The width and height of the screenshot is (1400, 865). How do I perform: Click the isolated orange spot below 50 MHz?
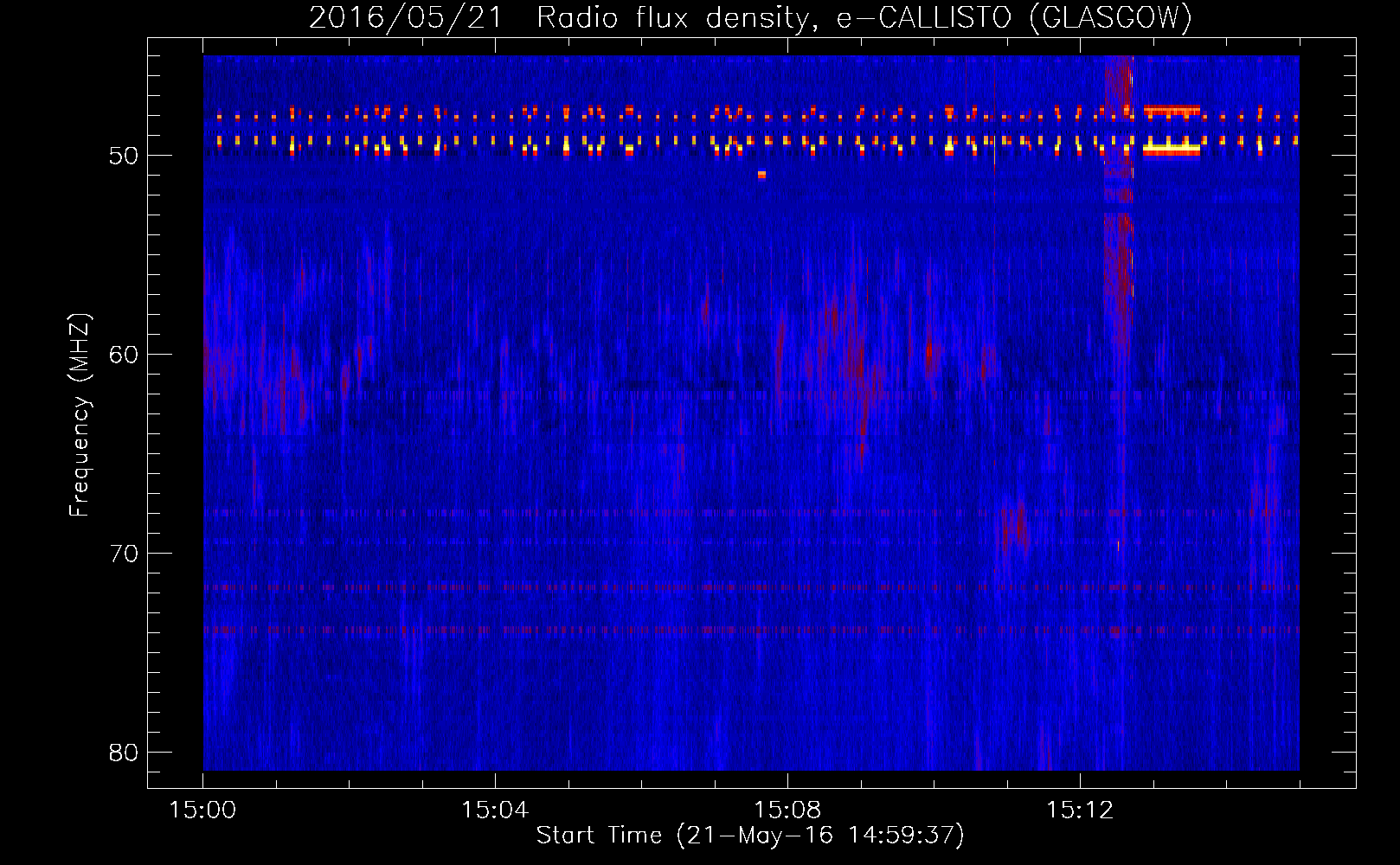coord(761,175)
